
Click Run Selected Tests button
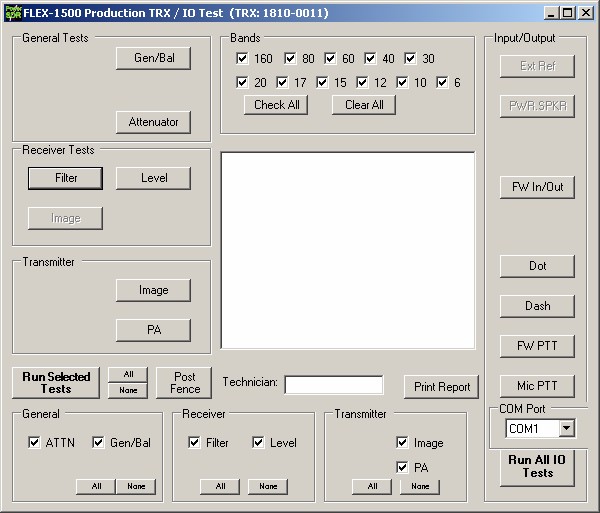(56, 383)
